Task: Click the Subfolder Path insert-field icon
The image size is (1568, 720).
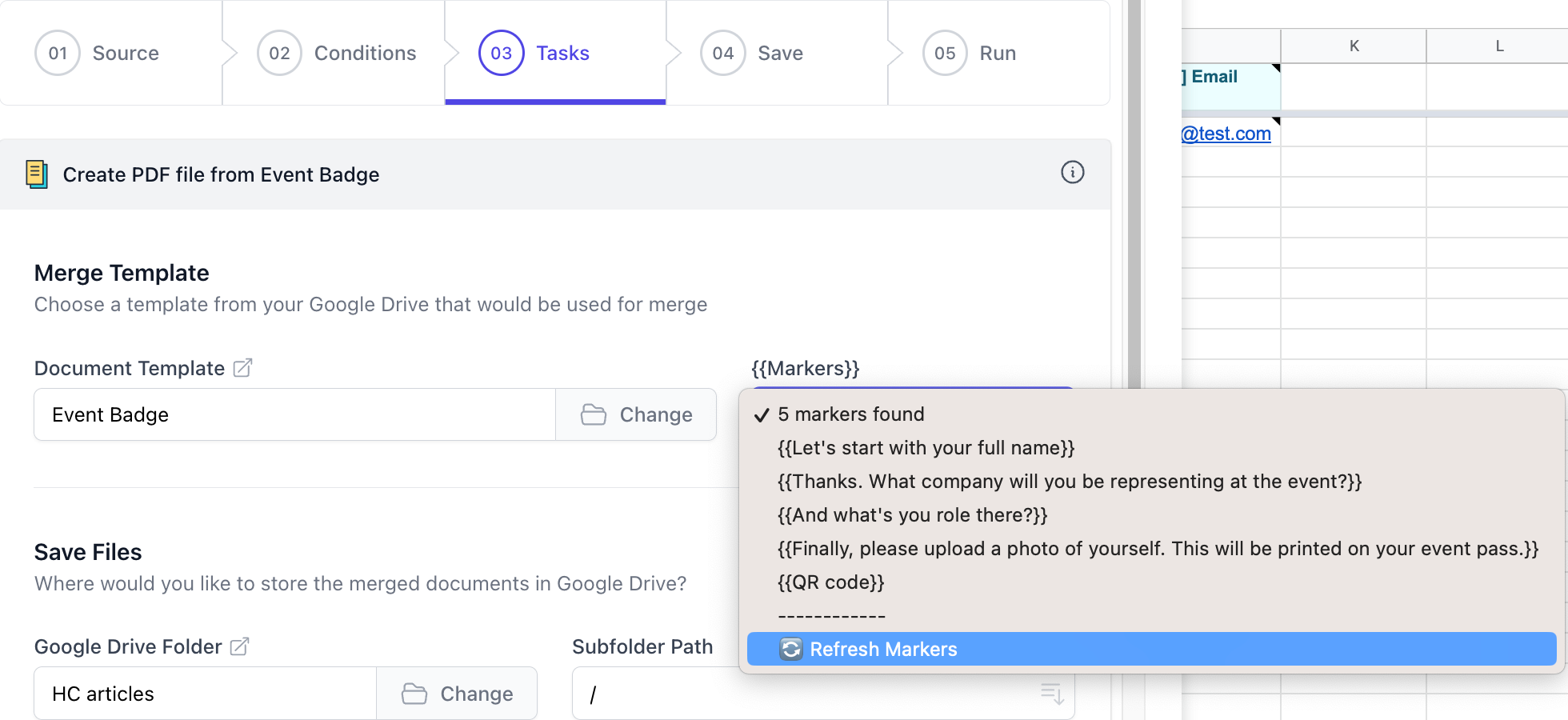Action: tap(1052, 694)
